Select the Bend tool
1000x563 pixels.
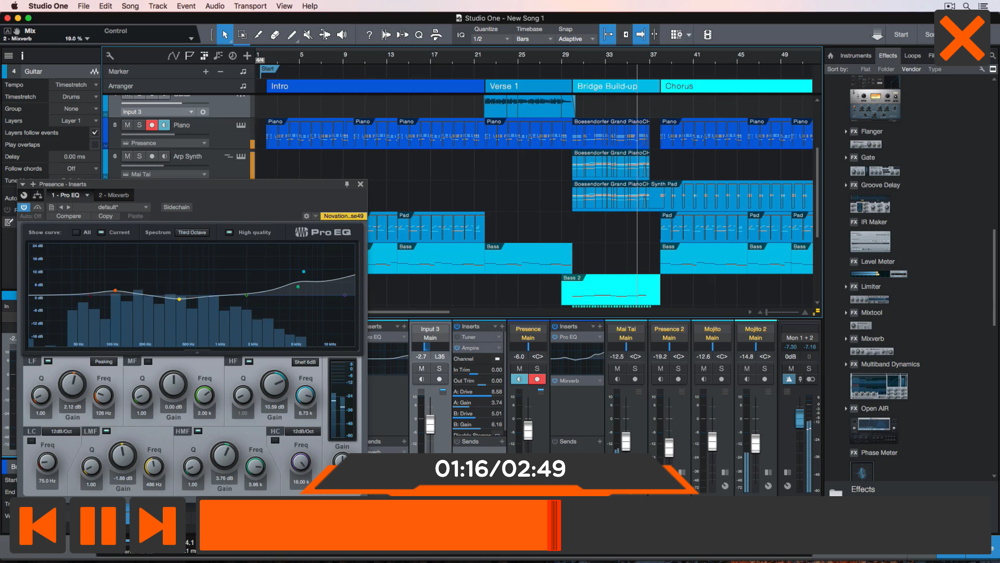[x=325, y=35]
